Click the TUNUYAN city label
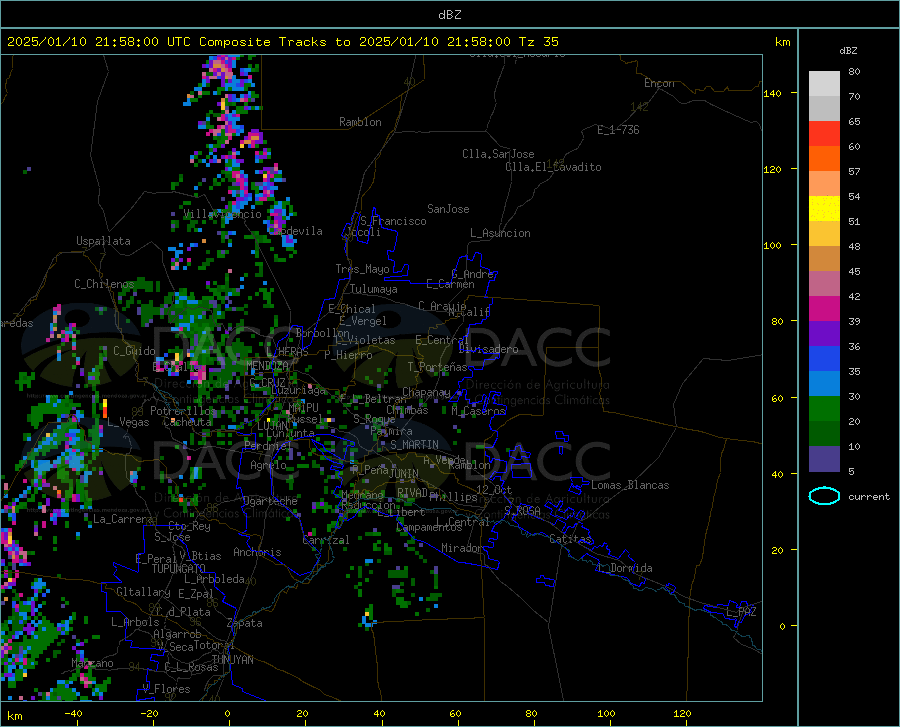Viewport: 900px width, 727px height. pos(232,660)
